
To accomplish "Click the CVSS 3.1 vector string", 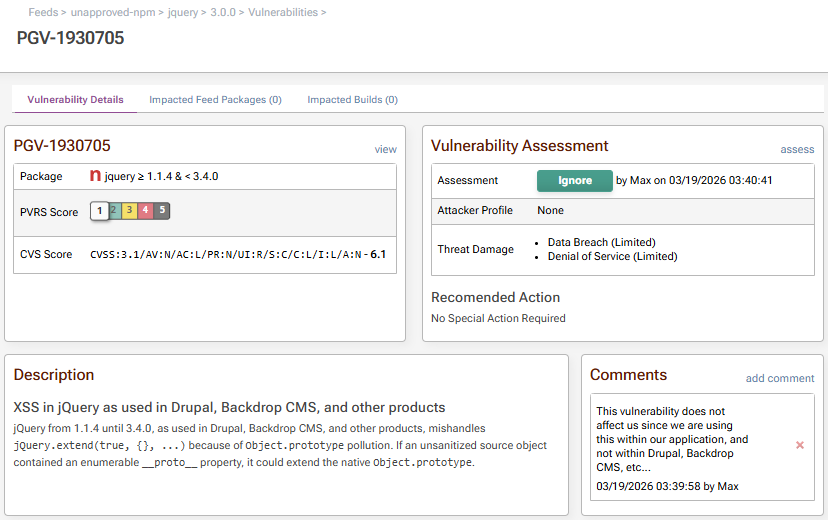I will (x=225, y=255).
